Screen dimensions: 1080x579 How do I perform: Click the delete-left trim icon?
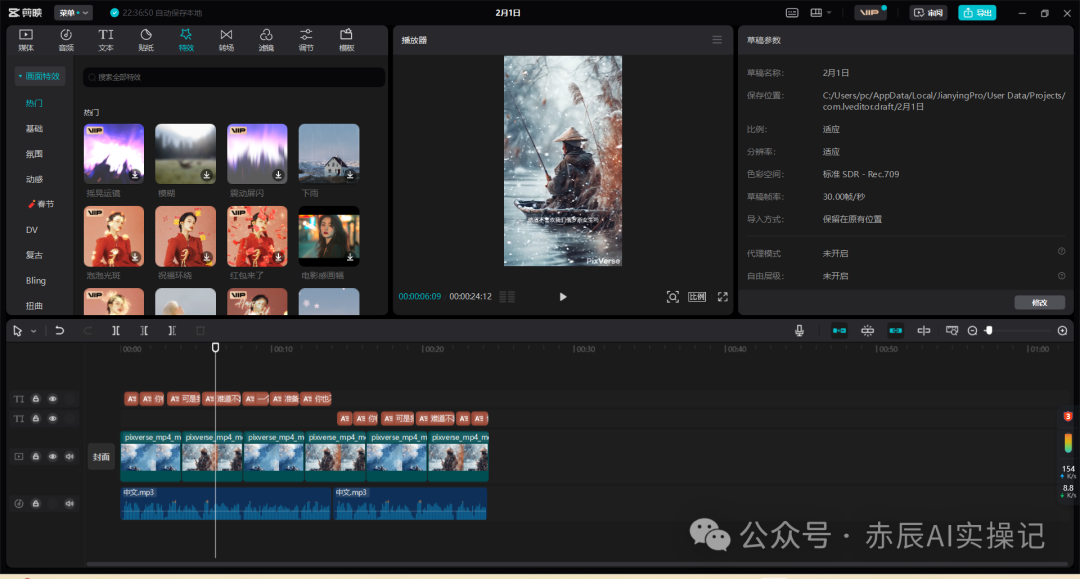click(144, 330)
